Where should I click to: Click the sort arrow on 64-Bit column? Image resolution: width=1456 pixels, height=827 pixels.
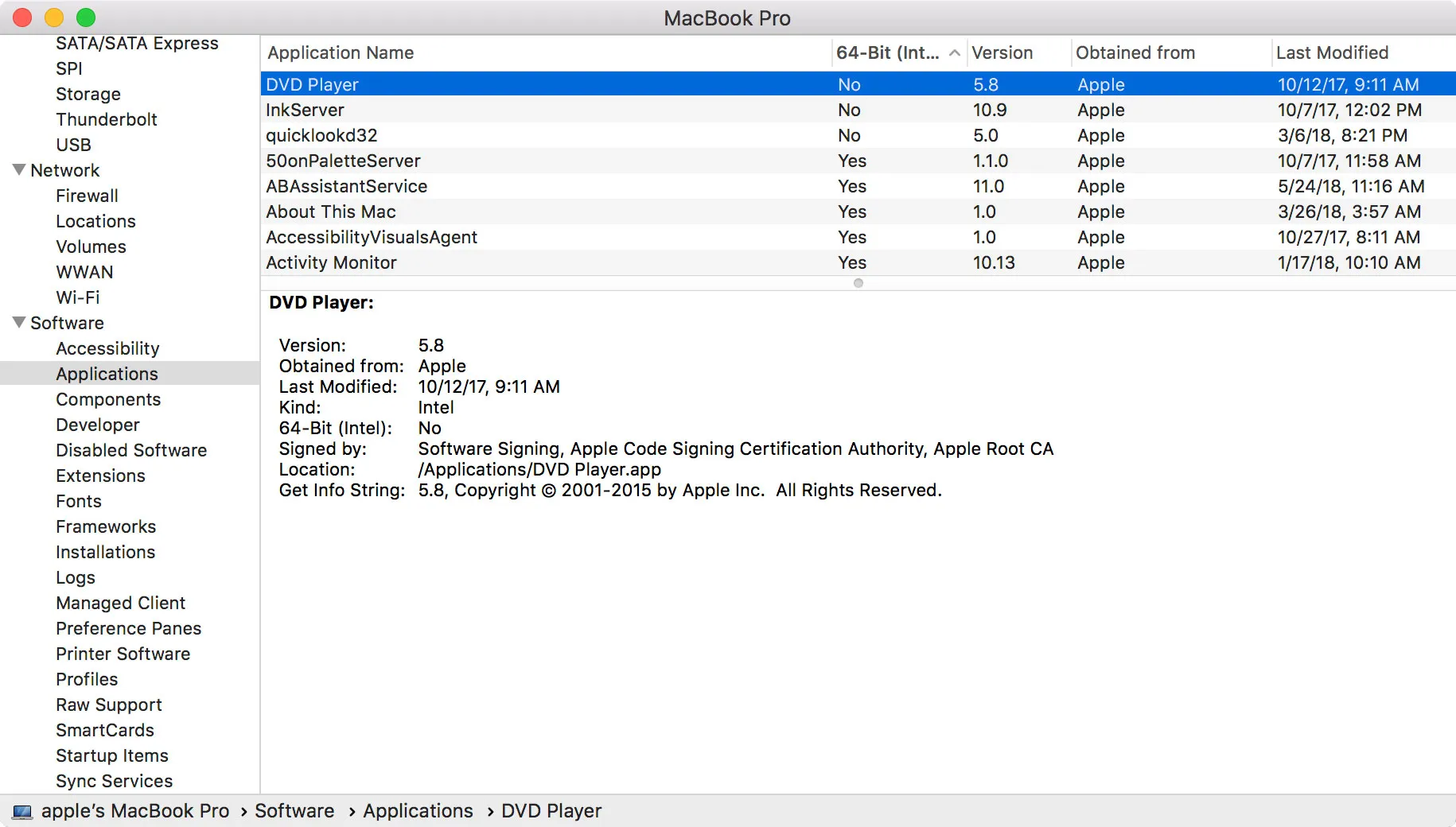[x=954, y=53]
